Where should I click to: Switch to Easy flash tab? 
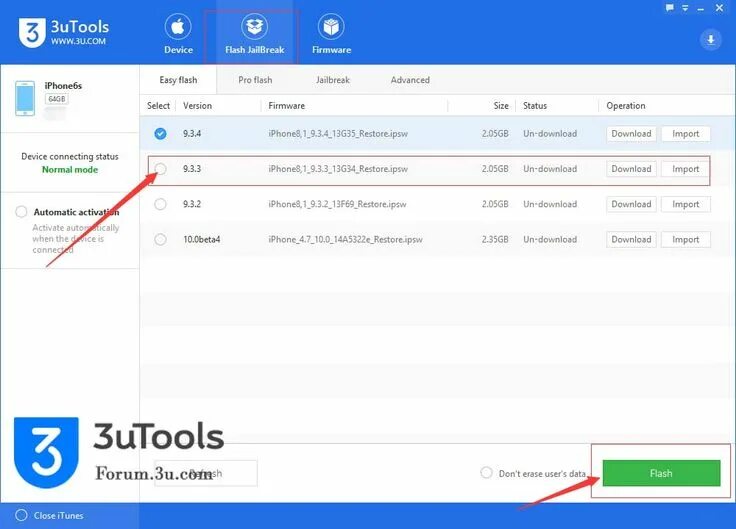(178, 80)
